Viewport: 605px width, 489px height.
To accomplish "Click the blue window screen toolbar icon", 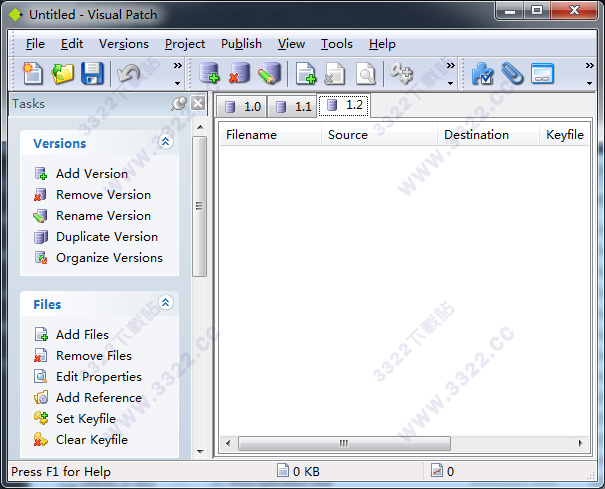I will (x=542, y=73).
